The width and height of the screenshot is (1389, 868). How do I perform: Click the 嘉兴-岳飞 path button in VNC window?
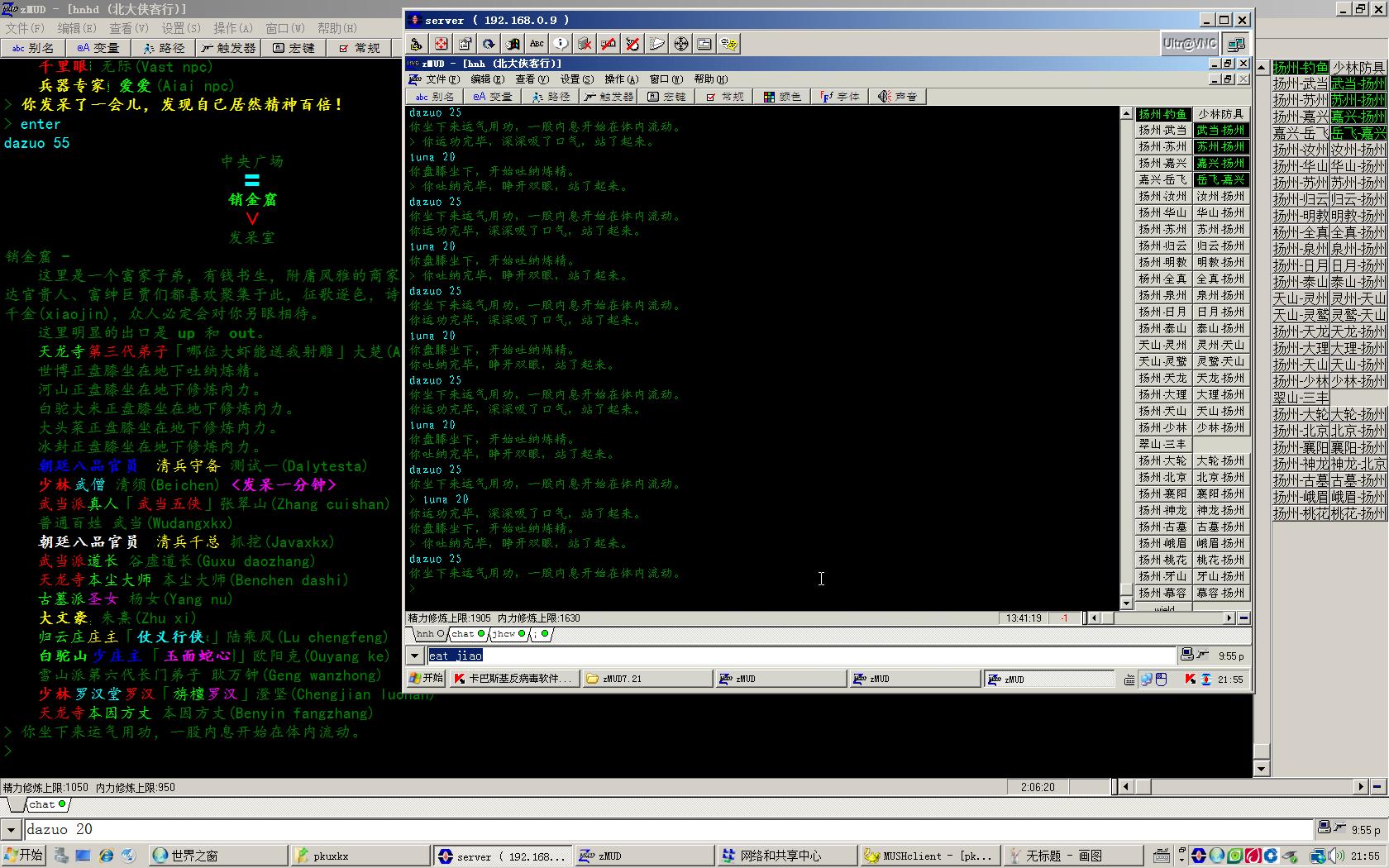click(1162, 180)
